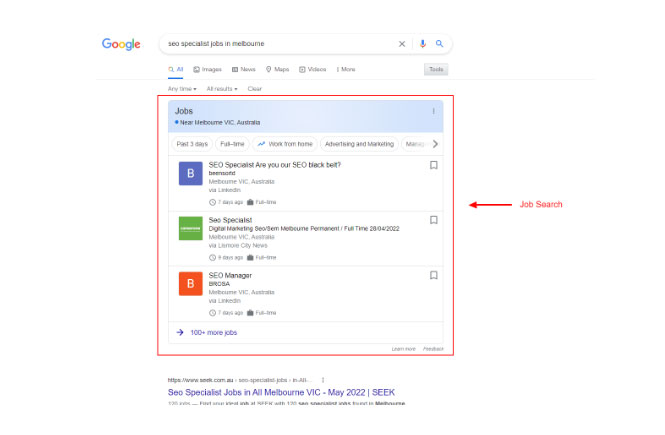
Task: Submit search with the magnifier icon
Action: (x=439, y=44)
